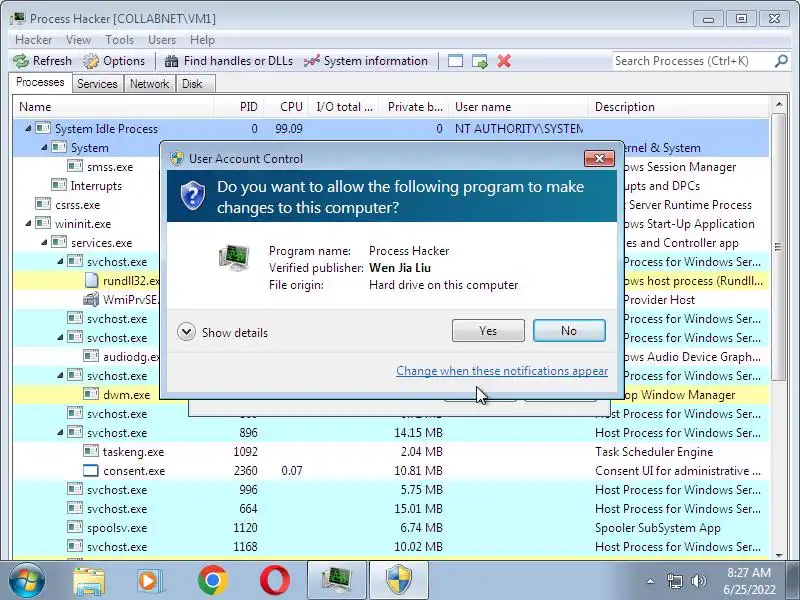
Task: Open Windows Media Player from taskbar
Action: click(x=149, y=581)
